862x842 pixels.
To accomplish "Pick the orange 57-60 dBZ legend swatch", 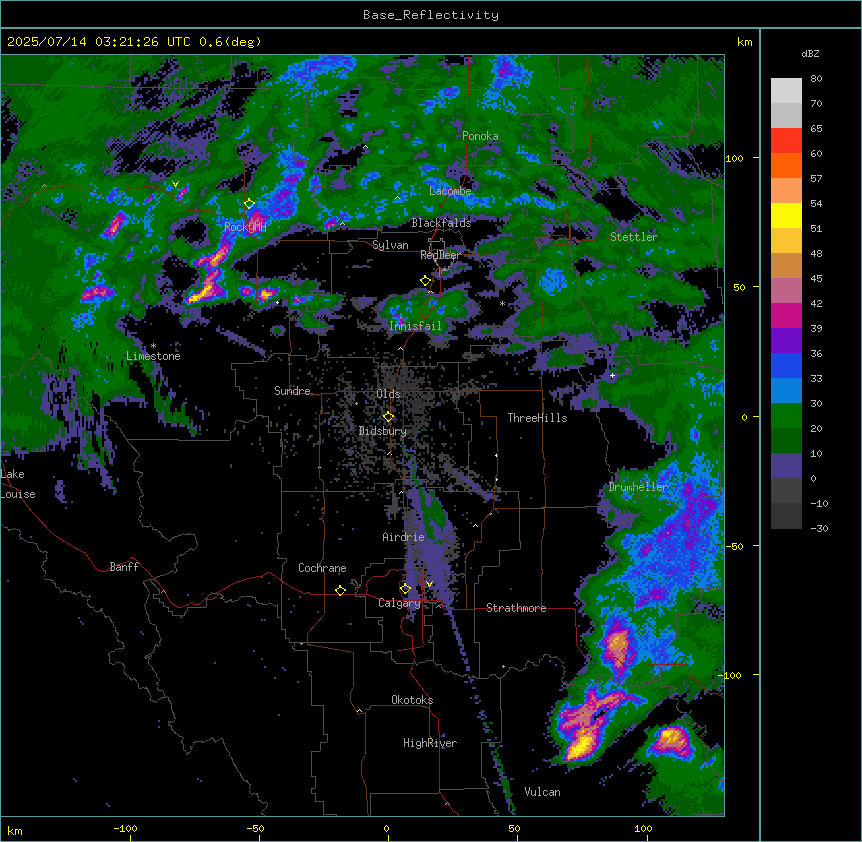I will pos(786,165).
